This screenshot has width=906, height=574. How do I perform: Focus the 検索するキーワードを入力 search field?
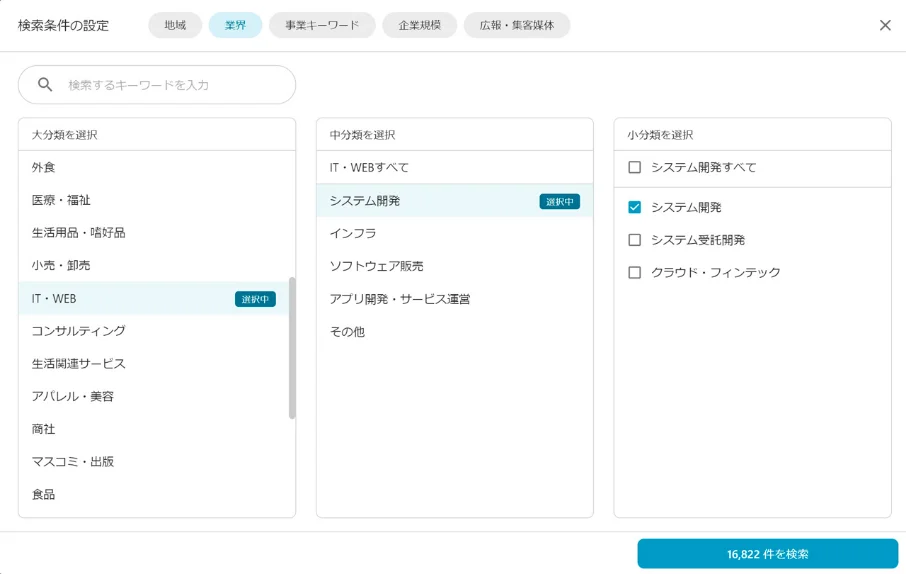pyautogui.click(x=157, y=85)
